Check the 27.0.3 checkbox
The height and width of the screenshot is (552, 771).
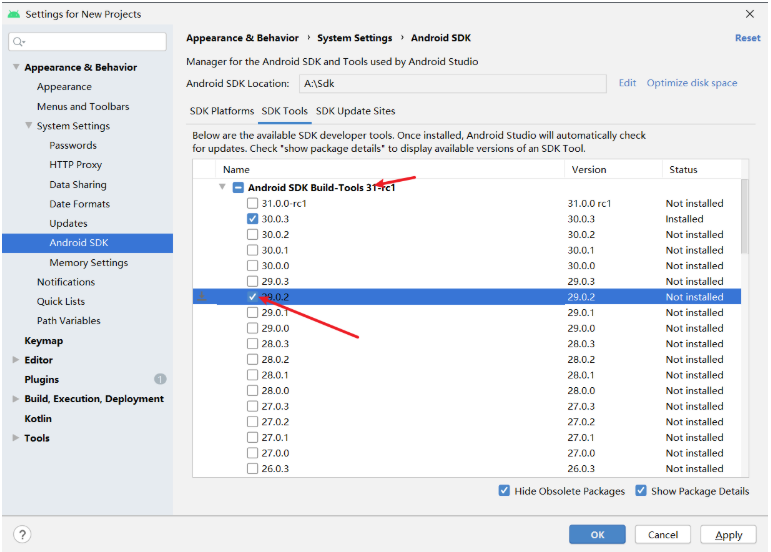pyautogui.click(x=252, y=406)
